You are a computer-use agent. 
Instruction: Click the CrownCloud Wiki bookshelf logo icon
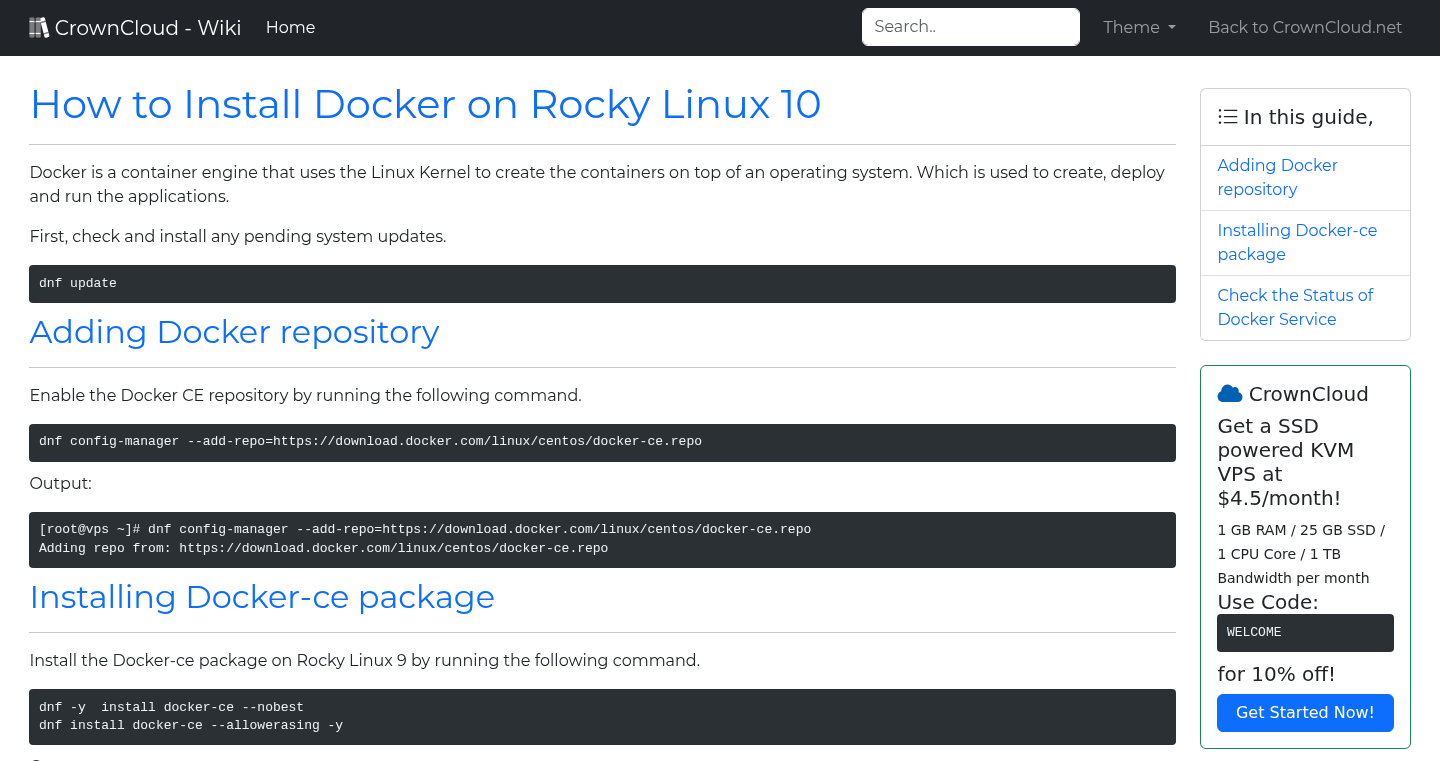[x=39, y=26]
